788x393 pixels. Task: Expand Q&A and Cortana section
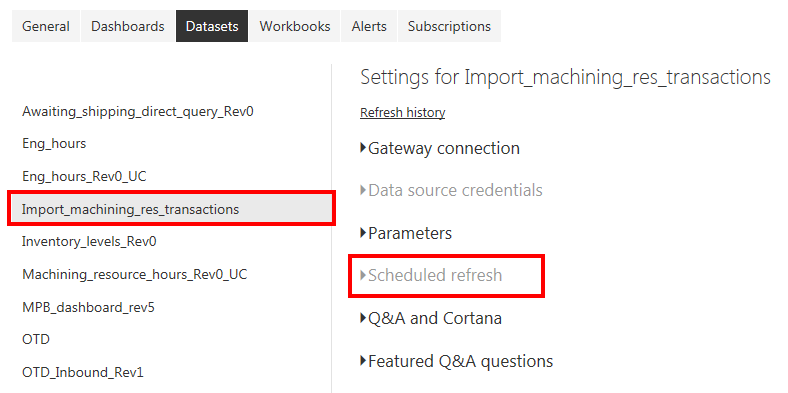(x=431, y=318)
